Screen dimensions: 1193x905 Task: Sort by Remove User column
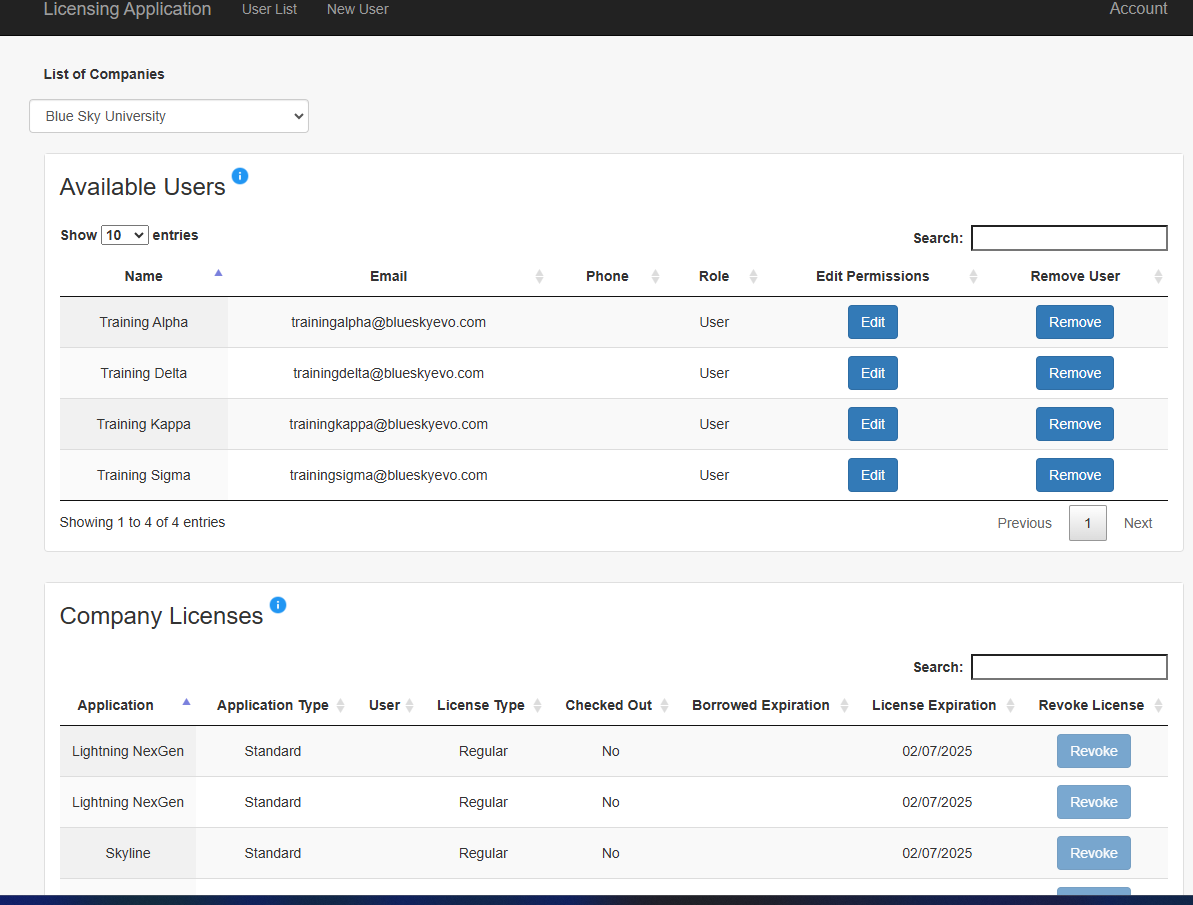1075,276
